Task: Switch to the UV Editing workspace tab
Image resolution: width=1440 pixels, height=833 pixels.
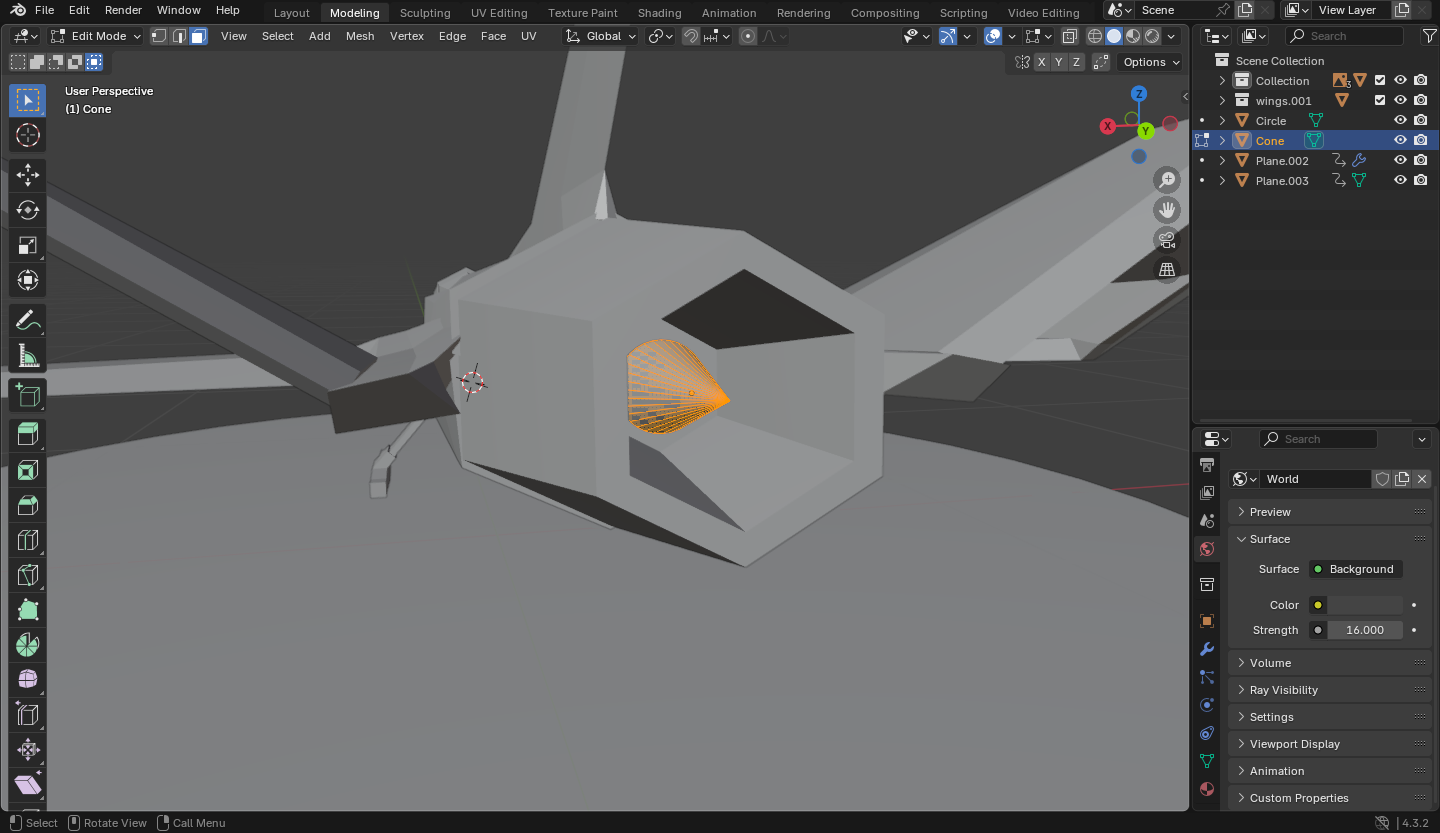Action: point(499,13)
